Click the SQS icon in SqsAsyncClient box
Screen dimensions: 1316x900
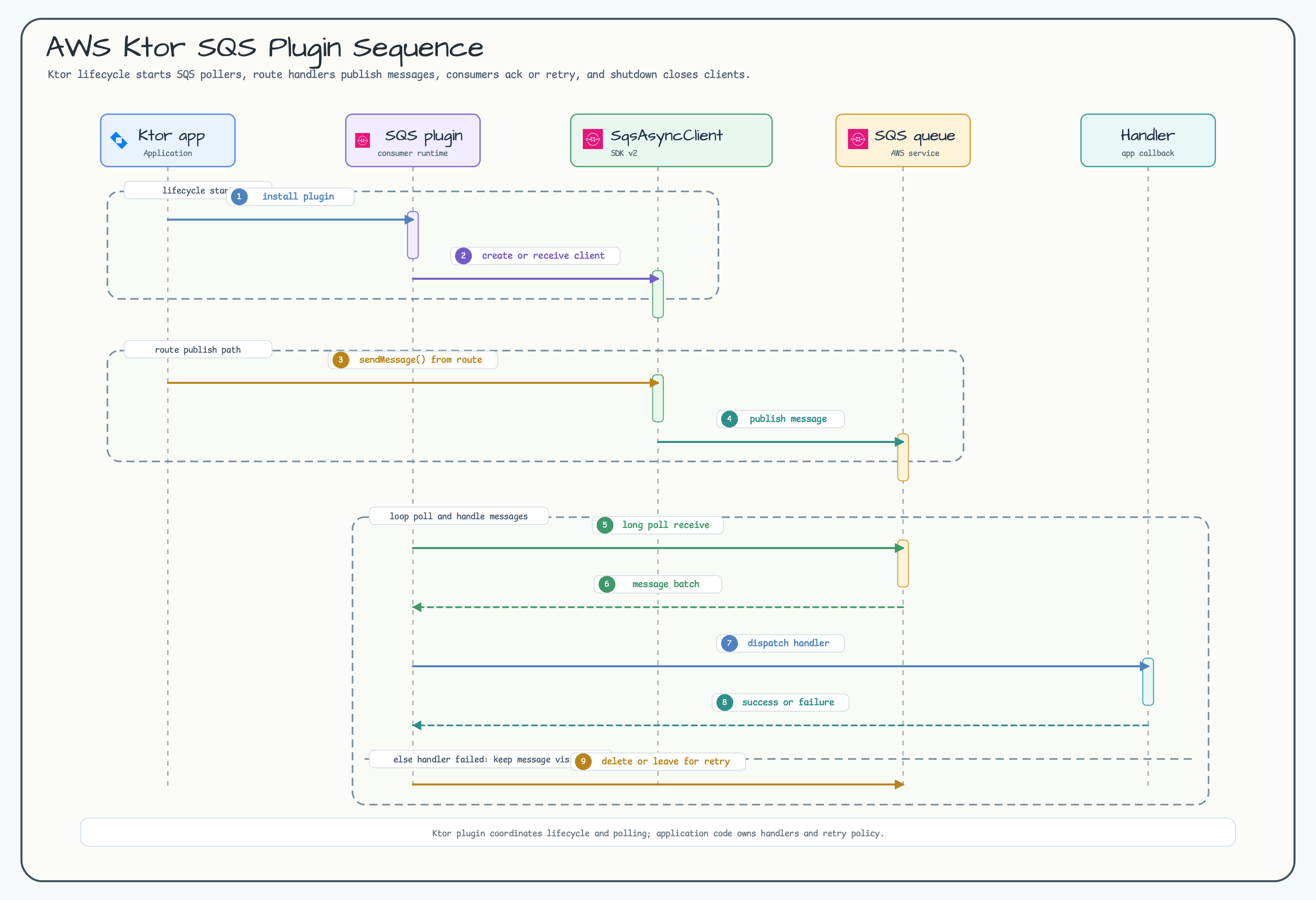[592, 139]
